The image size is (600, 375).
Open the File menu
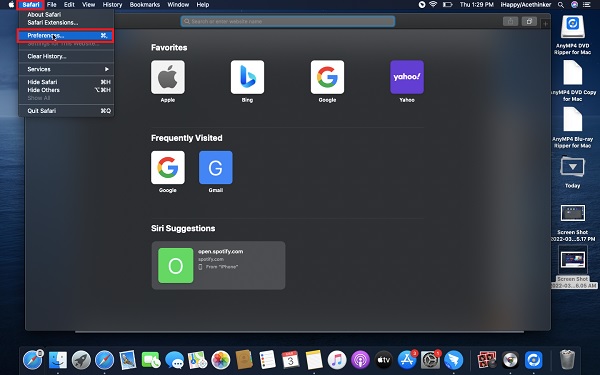tap(51, 5)
